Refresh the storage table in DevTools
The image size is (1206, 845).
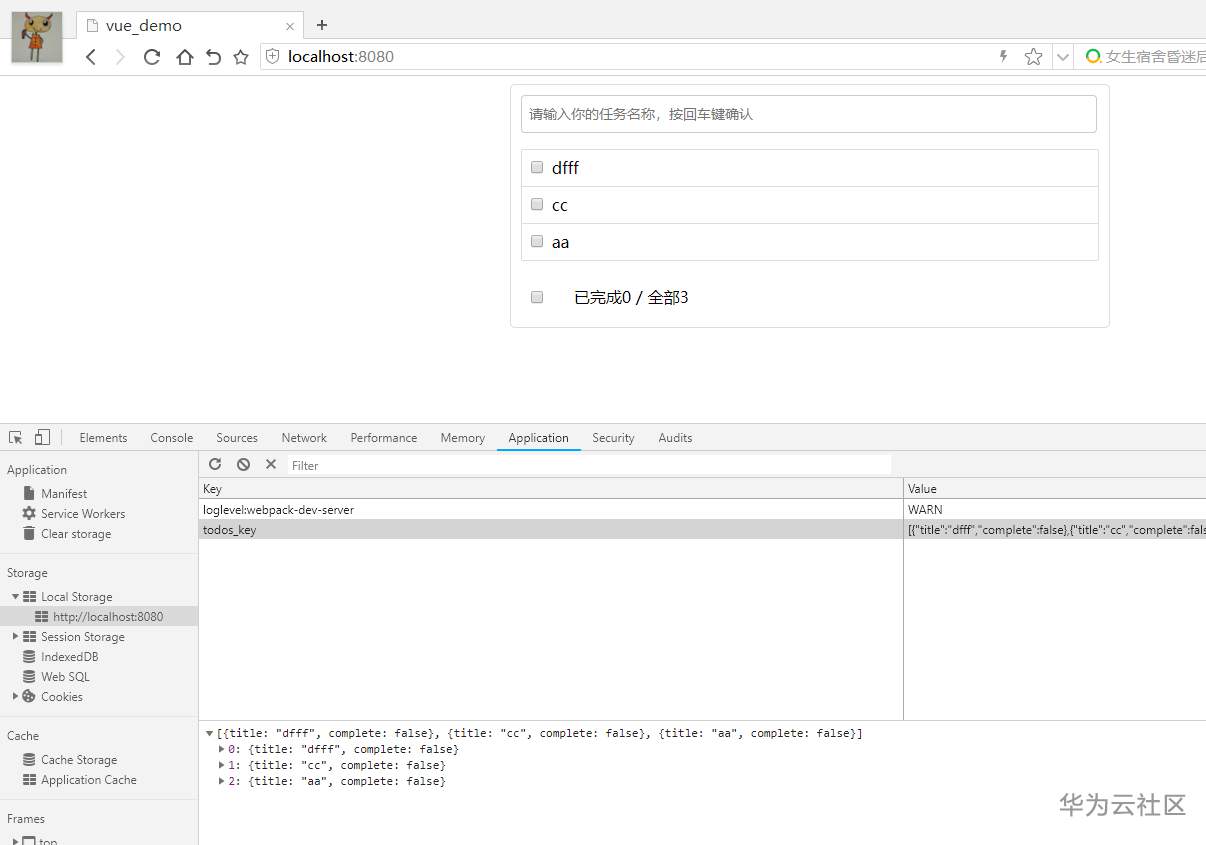215,465
